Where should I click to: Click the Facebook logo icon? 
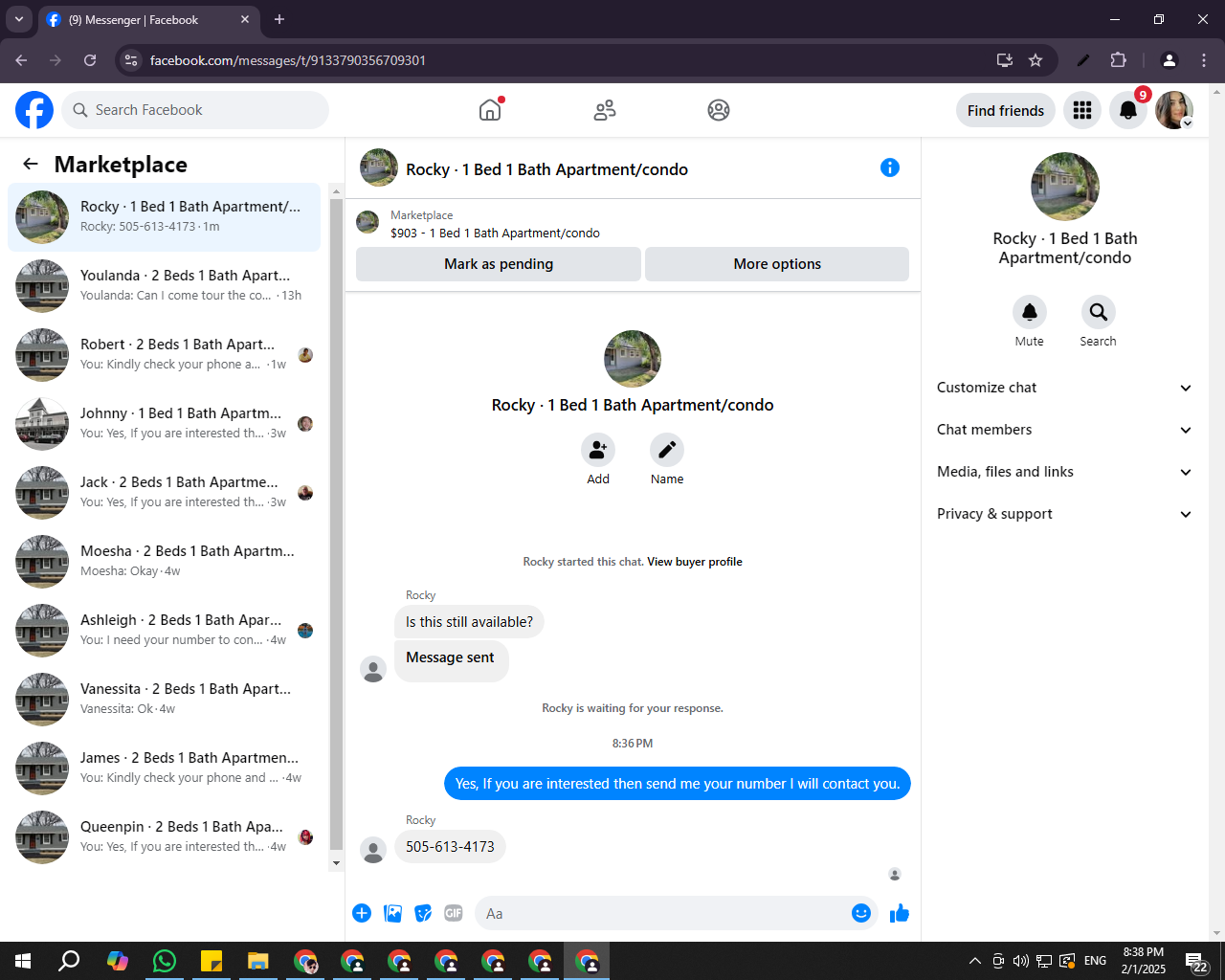(34, 110)
